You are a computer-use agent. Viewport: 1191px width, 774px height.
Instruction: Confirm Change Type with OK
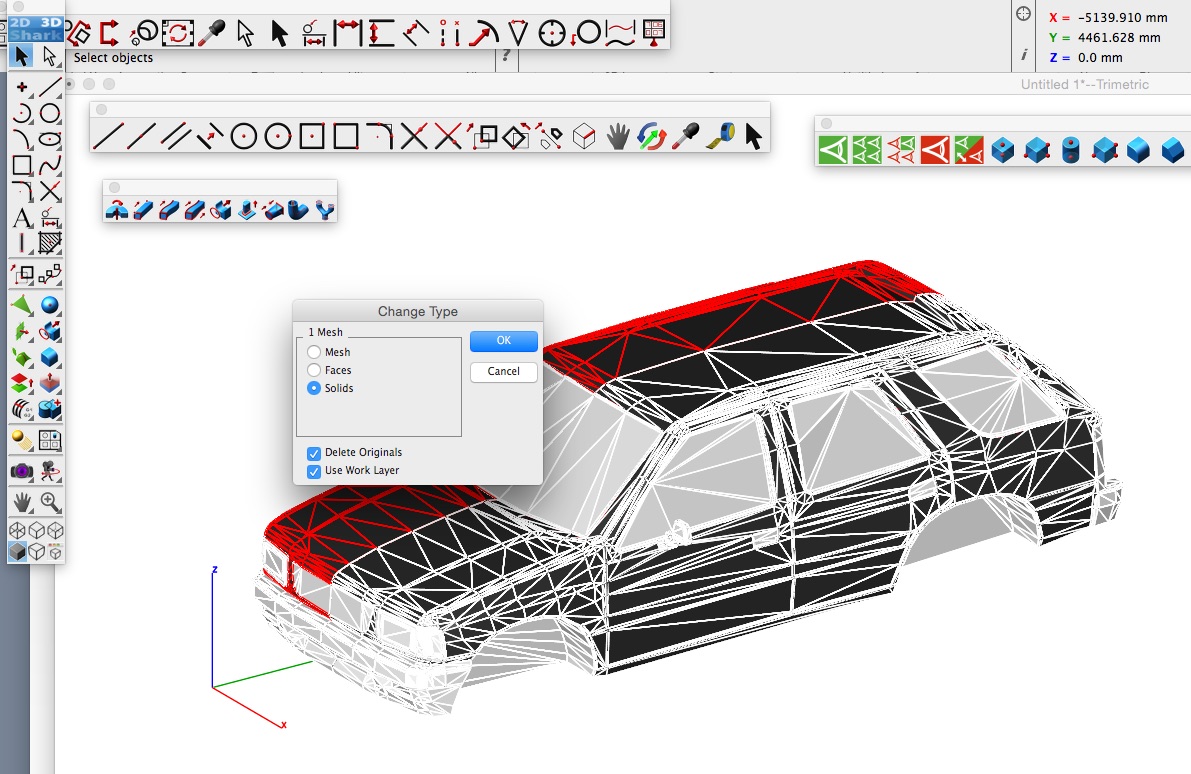click(x=503, y=341)
